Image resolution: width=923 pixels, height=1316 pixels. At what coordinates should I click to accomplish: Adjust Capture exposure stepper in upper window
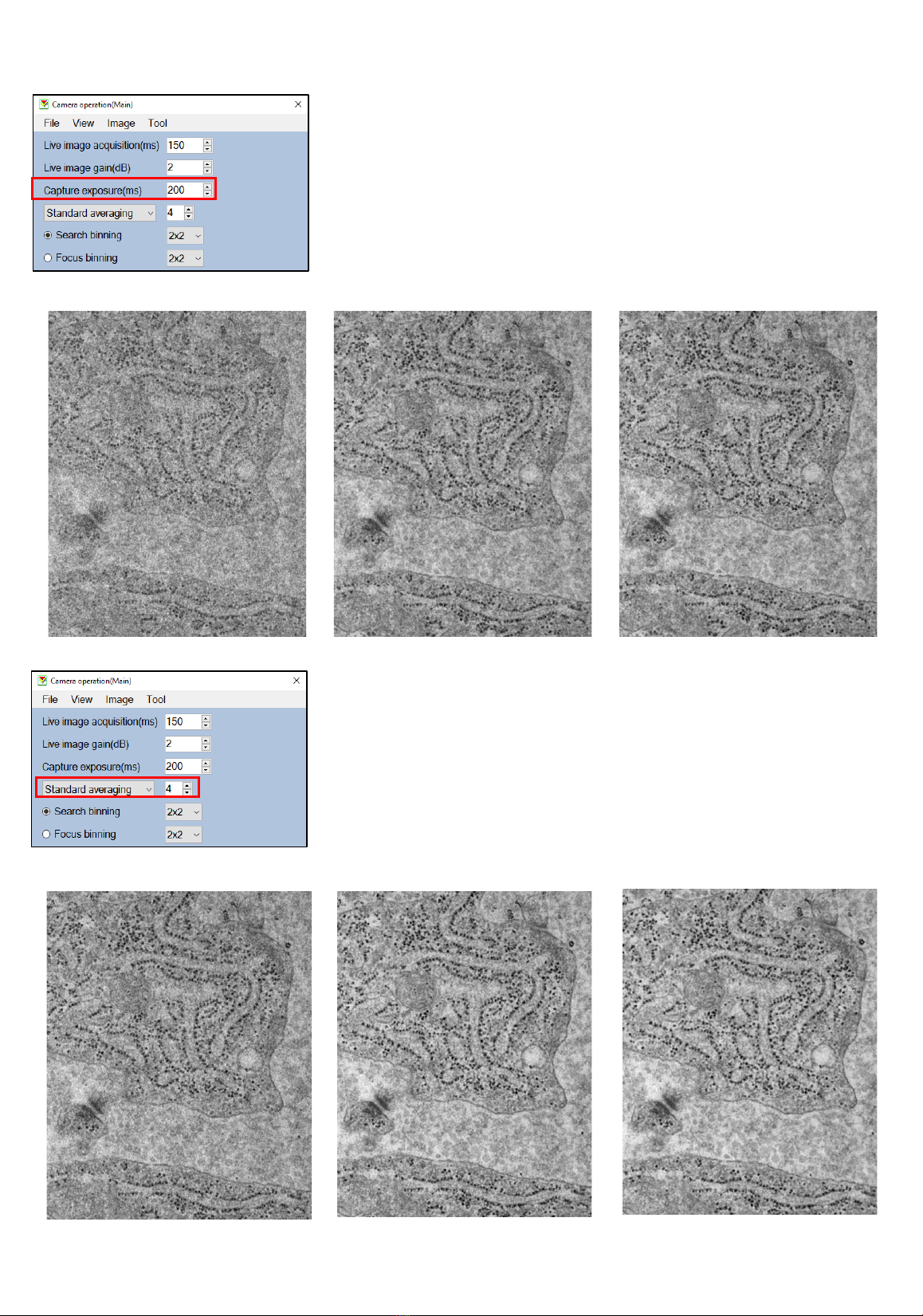coord(208,191)
